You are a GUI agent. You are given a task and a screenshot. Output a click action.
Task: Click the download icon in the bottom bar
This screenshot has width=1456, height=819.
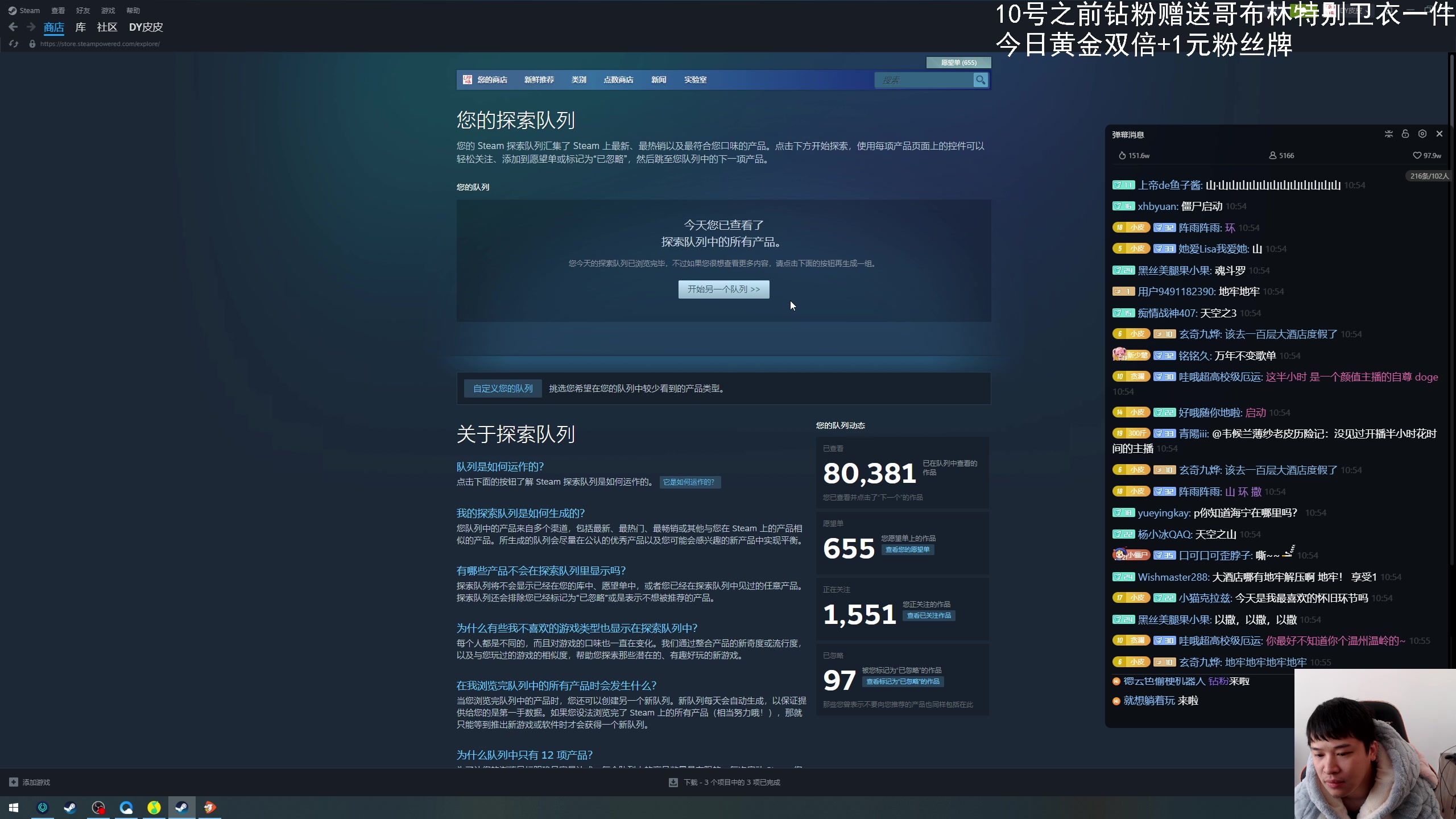point(673,782)
